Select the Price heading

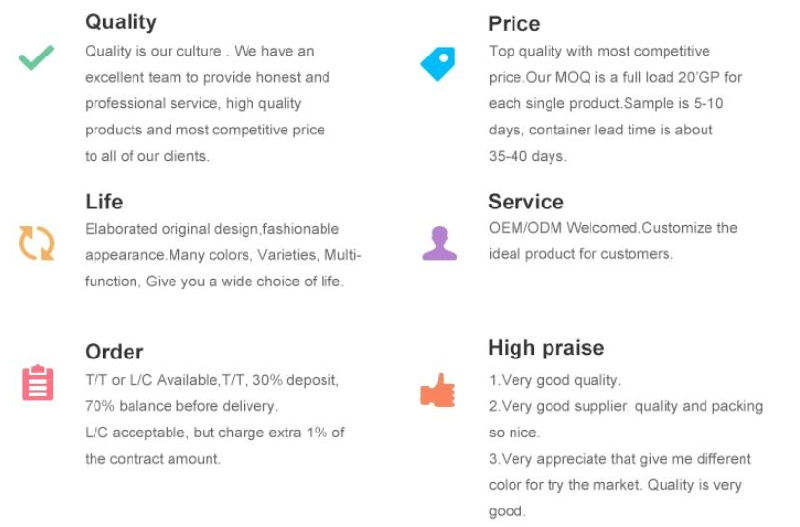pos(514,23)
